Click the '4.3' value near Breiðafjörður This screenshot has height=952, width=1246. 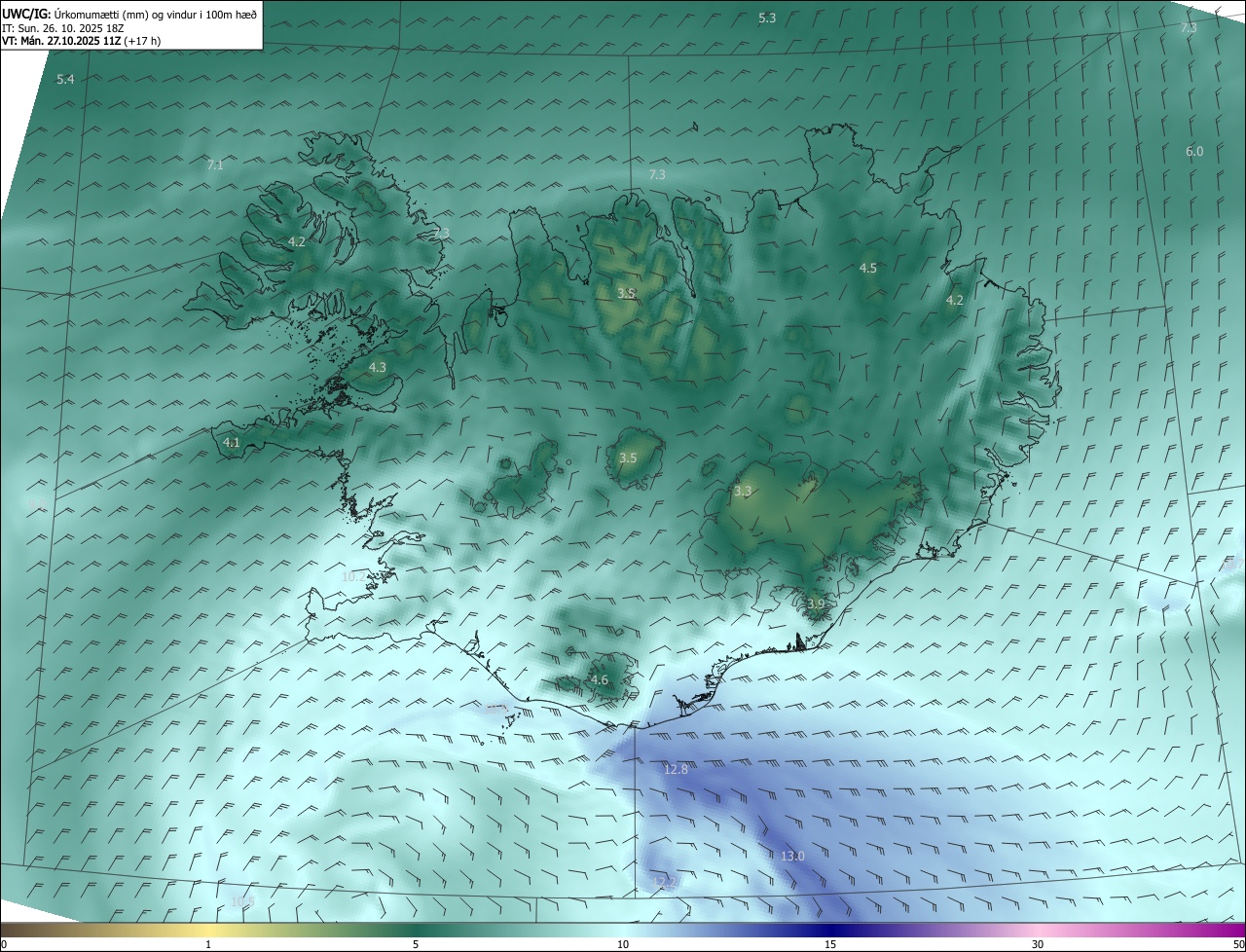point(378,367)
